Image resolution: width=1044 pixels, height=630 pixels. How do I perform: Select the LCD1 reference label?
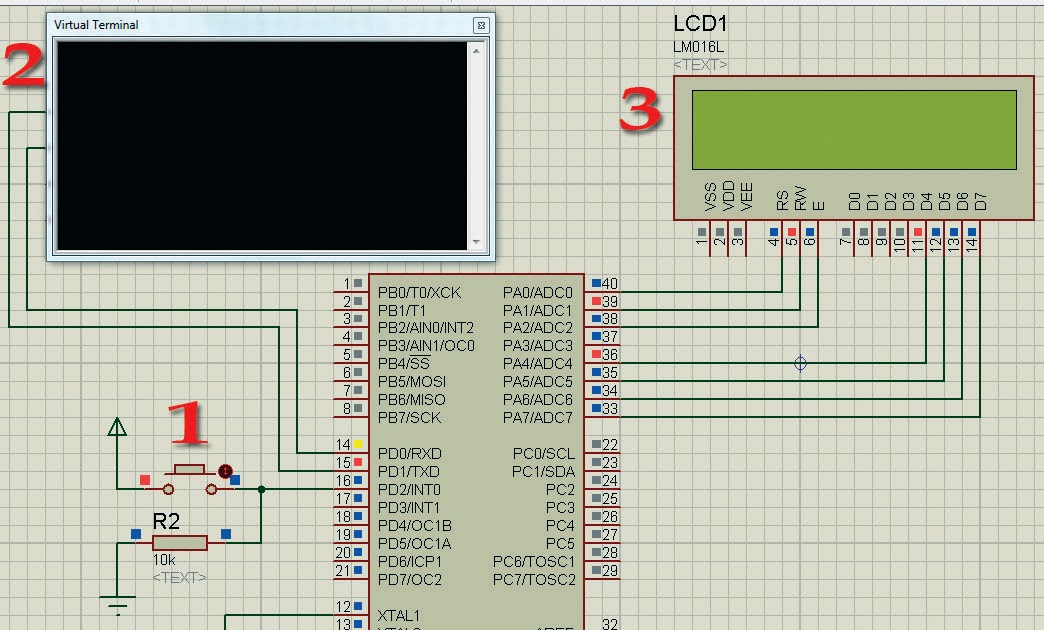point(700,24)
